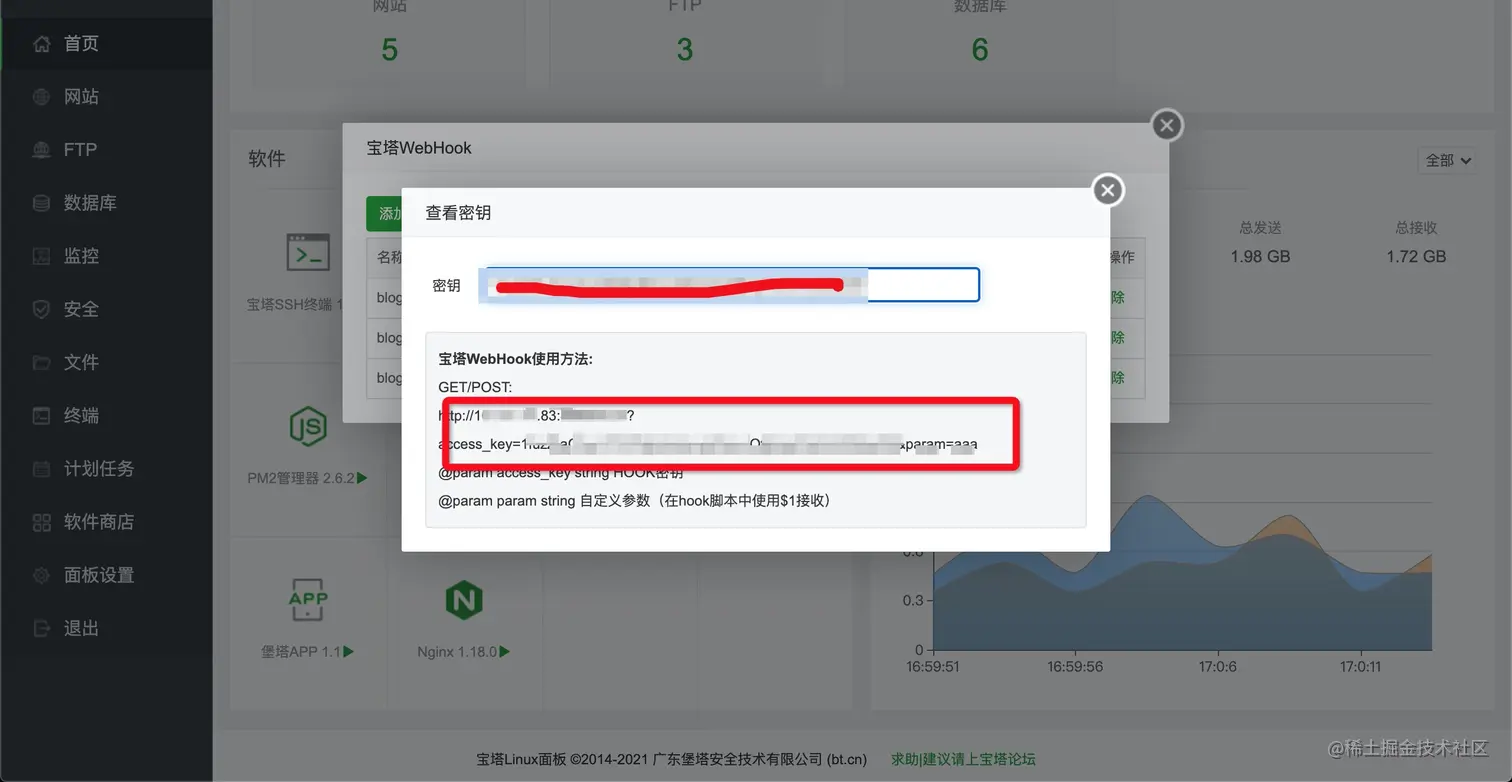Screen dimensions: 1512x782
Task: Open the 全部 dropdown filter
Action: pos(1447,160)
